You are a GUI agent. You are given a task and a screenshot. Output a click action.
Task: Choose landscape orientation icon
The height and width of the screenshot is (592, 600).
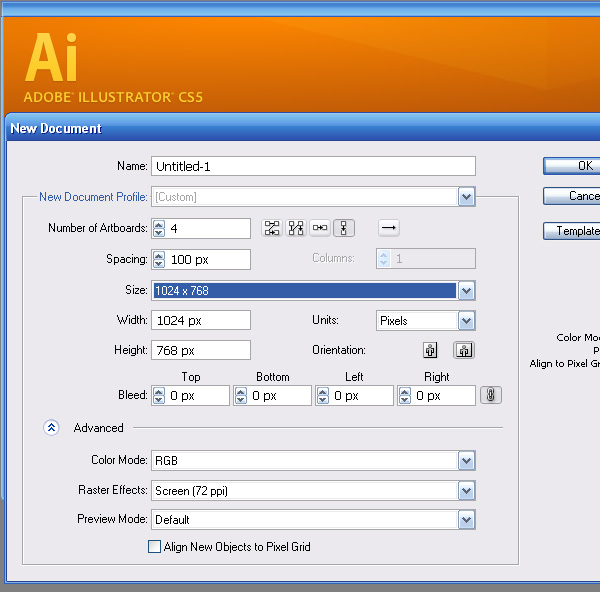pyautogui.click(x=464, y=350)
